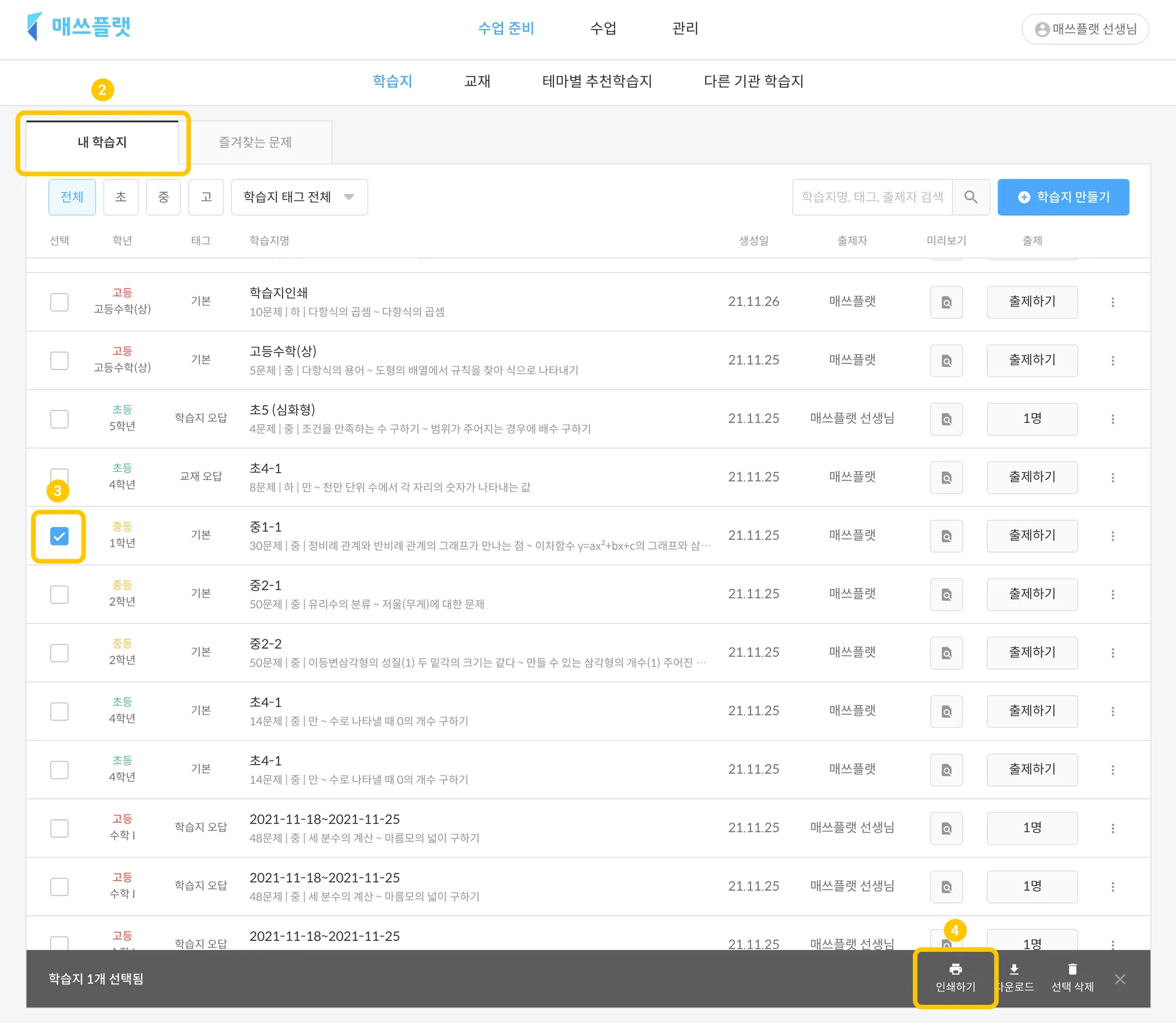The height and width of the screenshot is (1023, 1176).
Task: Check the 학습지인쇄 row checkbox
Action: click(59, 302)
